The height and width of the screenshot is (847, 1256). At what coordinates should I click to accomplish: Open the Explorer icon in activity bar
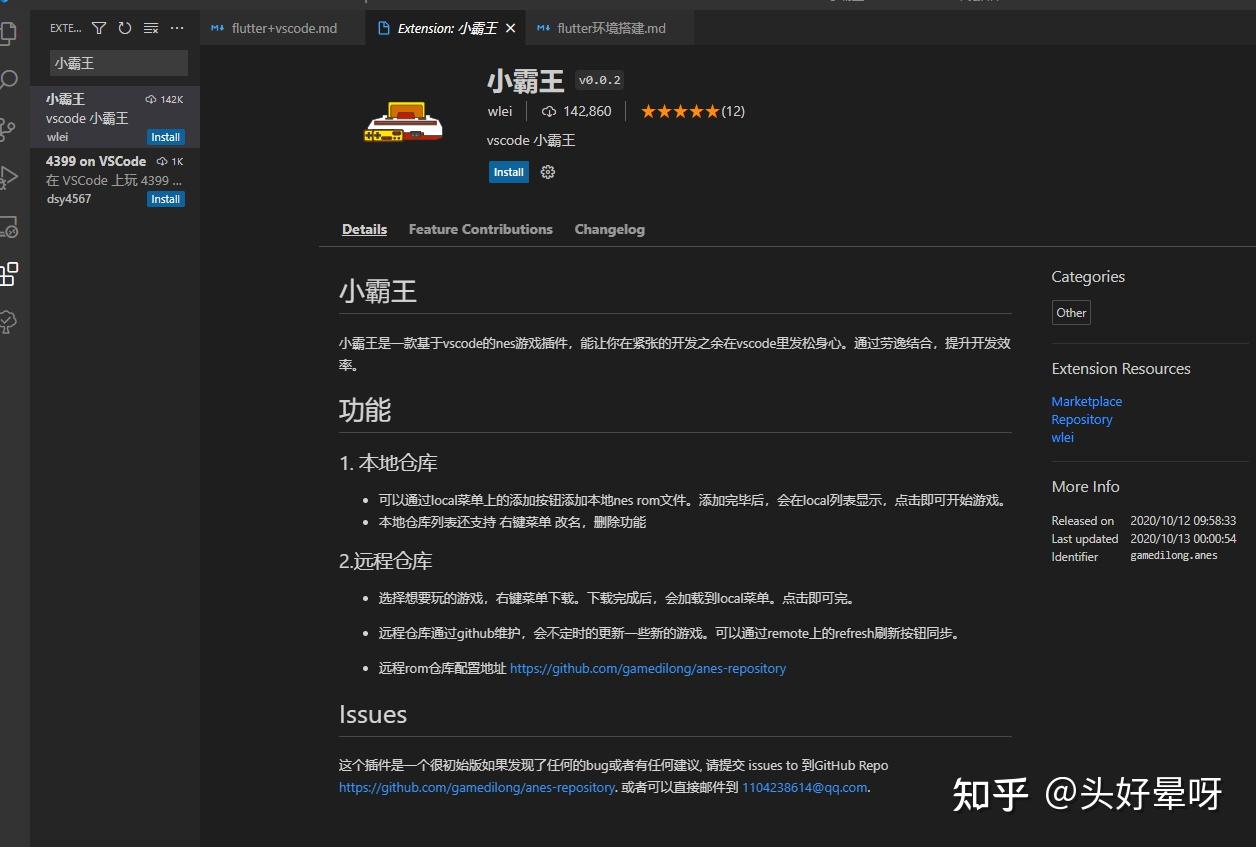click(x=10, y=33)
